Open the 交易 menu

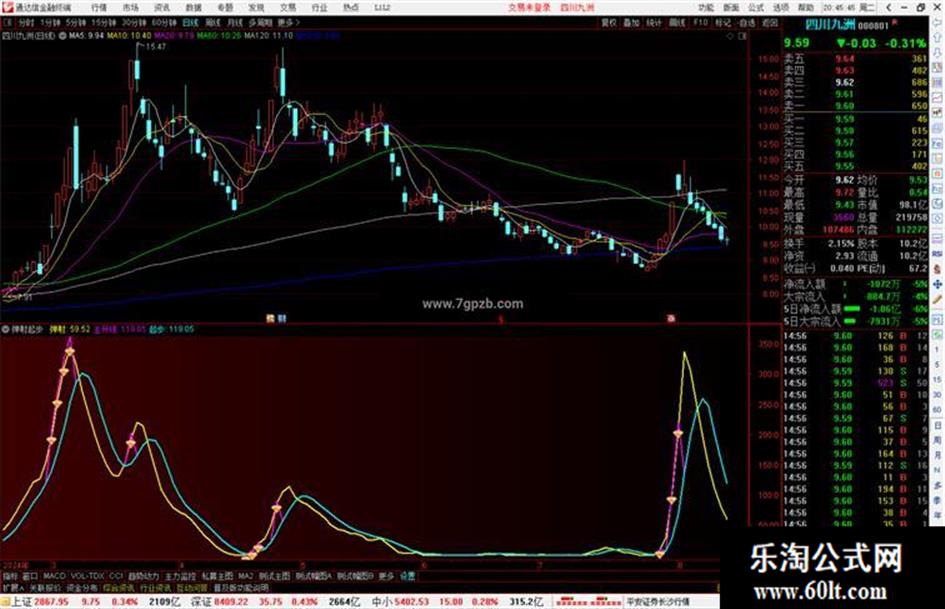tap(288, 8)
